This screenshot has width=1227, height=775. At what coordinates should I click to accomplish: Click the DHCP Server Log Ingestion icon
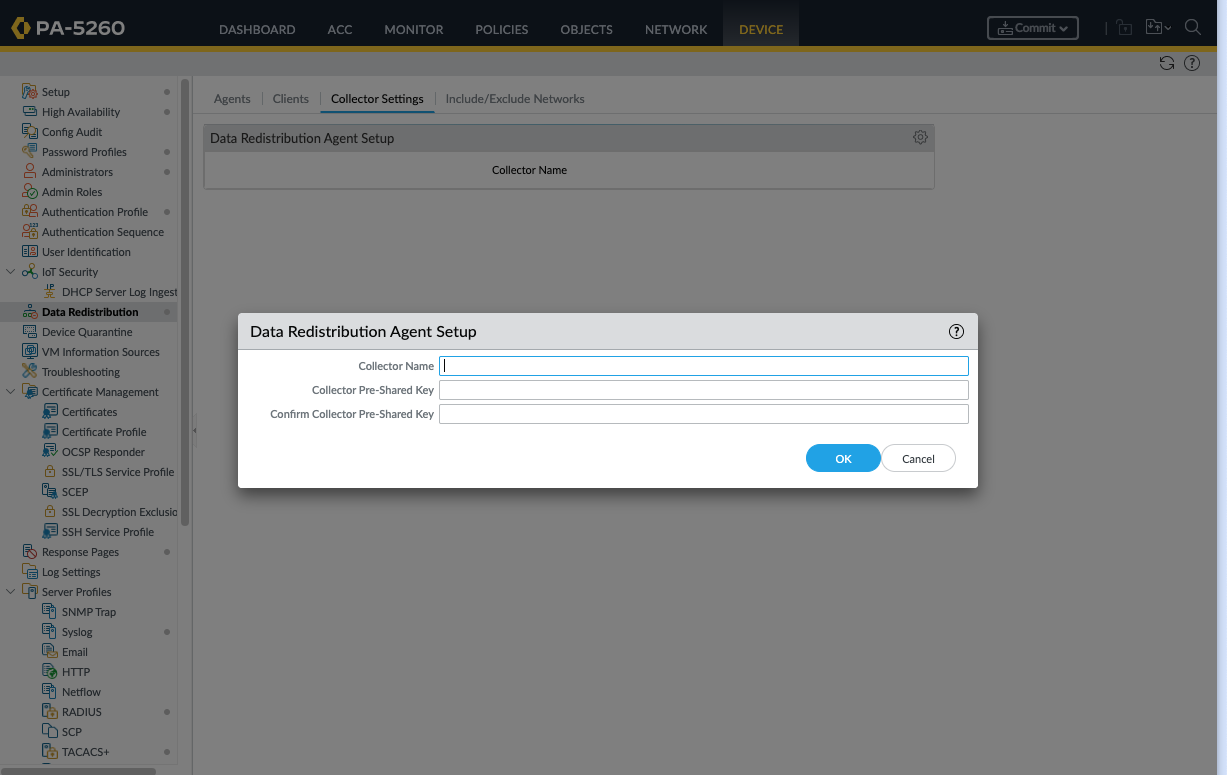50,292
